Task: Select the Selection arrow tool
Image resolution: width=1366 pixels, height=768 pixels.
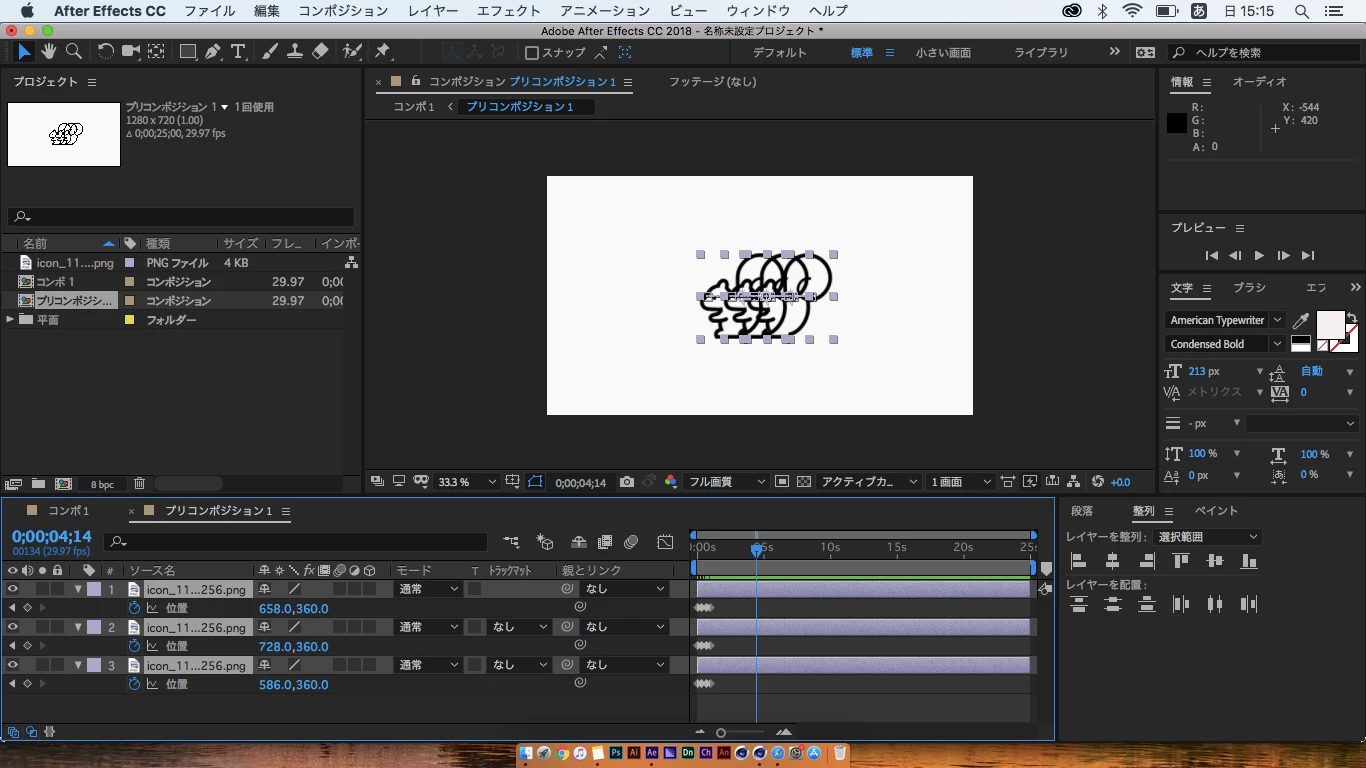Action: pyautogui.click(x=25, y=52)
